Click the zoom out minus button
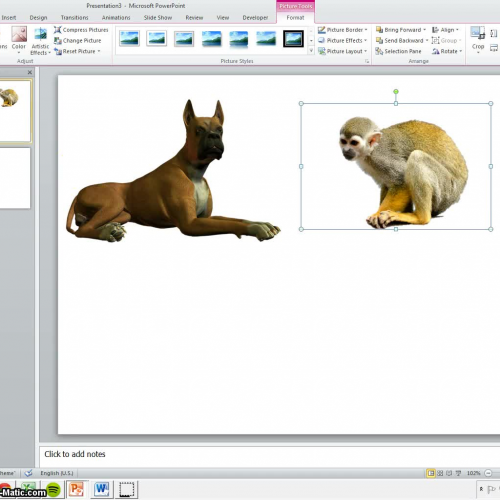The height and width of the screenshot is (500, 500). (x=488, y=473)
